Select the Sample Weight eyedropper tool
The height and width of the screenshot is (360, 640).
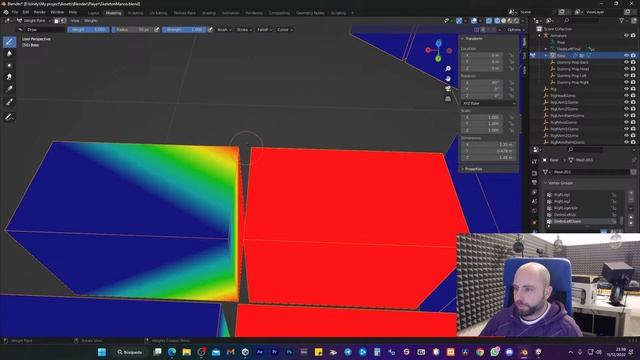coord(9,102)
